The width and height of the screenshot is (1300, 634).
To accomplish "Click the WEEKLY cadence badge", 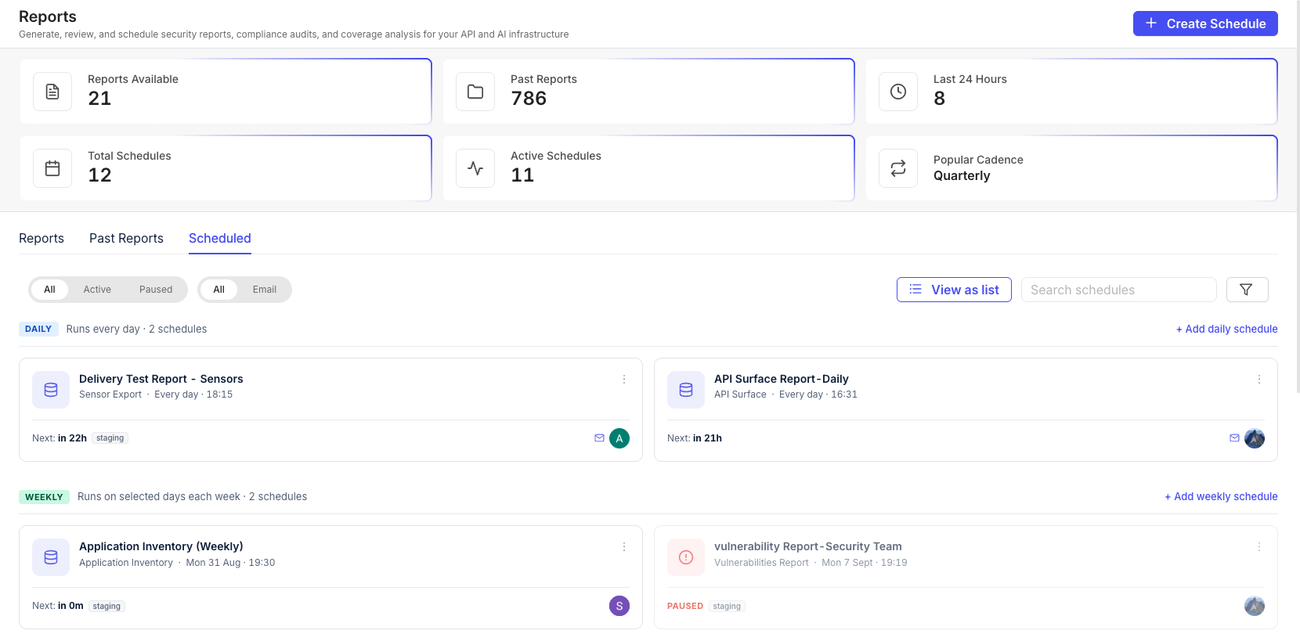I will [44, 497].
